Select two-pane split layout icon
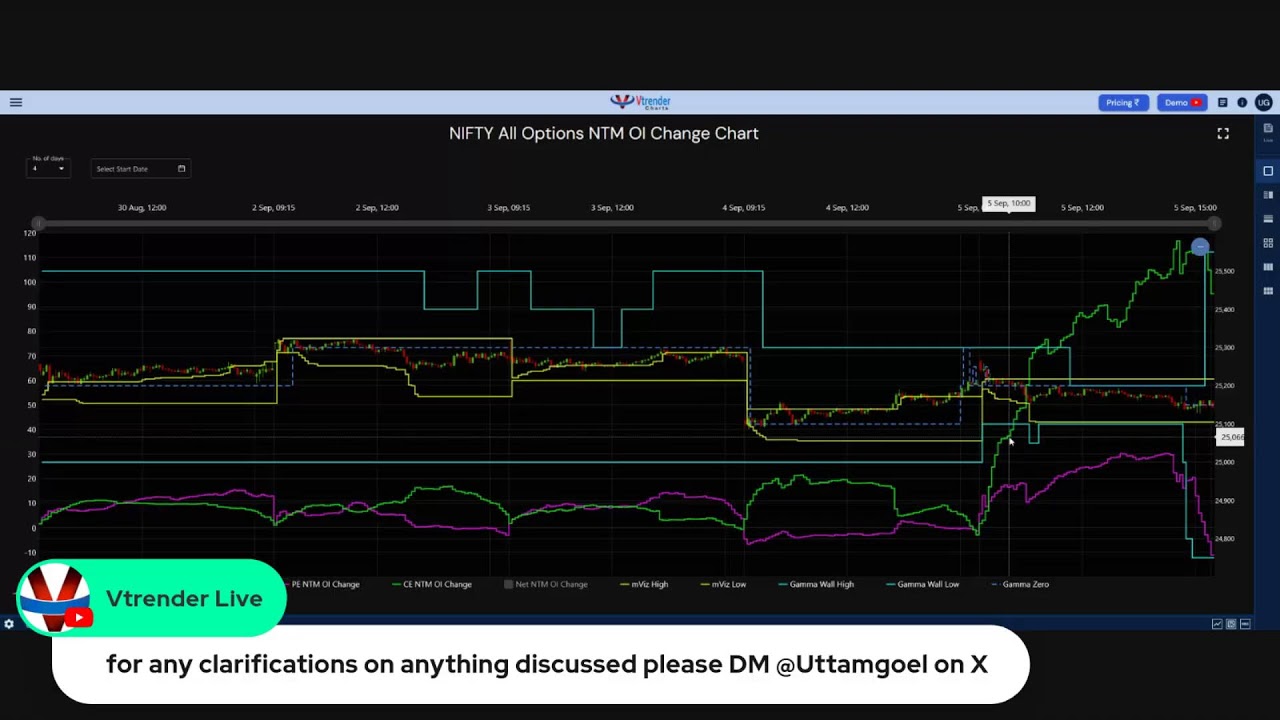The height and width of the screenshot is (720, 1280). pos(1268,195)
